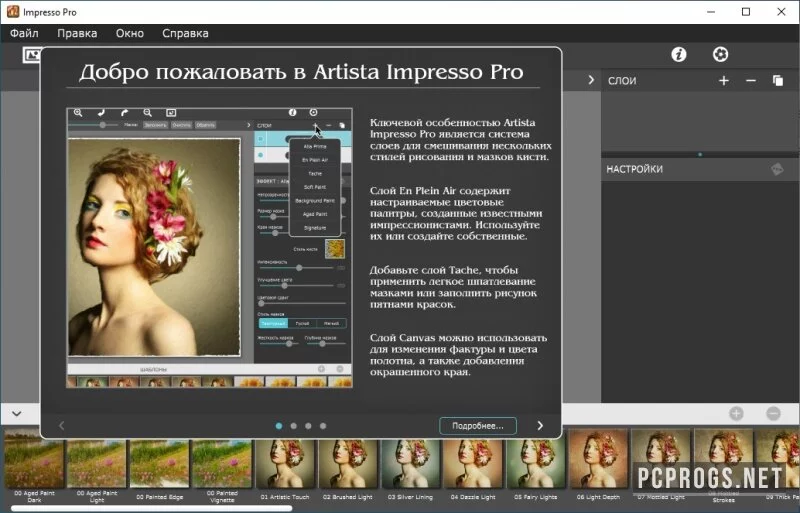Apply the 04 Dazzle Light preset

(x=473, y=465)
